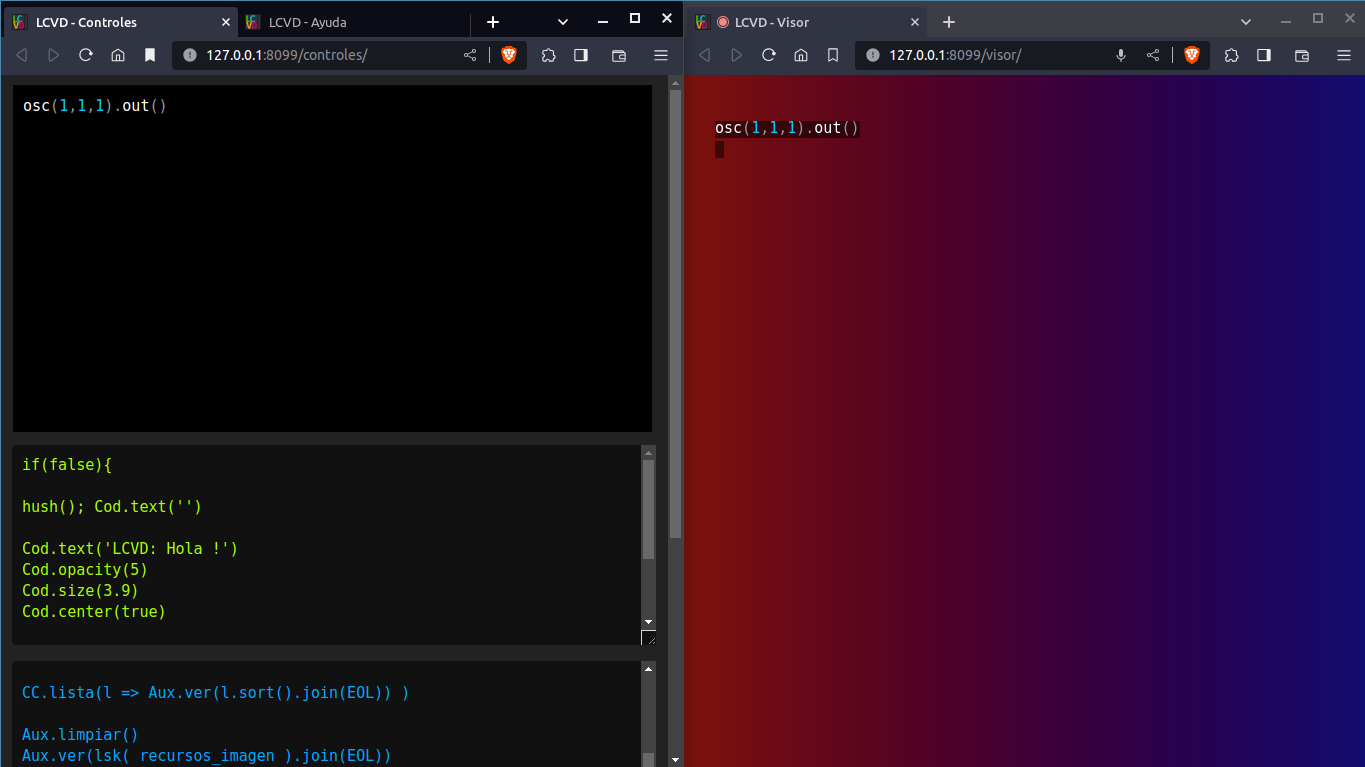Open home page in Controles window
The width and height of the screenshot is (1365, 767).
coord(118,55)
